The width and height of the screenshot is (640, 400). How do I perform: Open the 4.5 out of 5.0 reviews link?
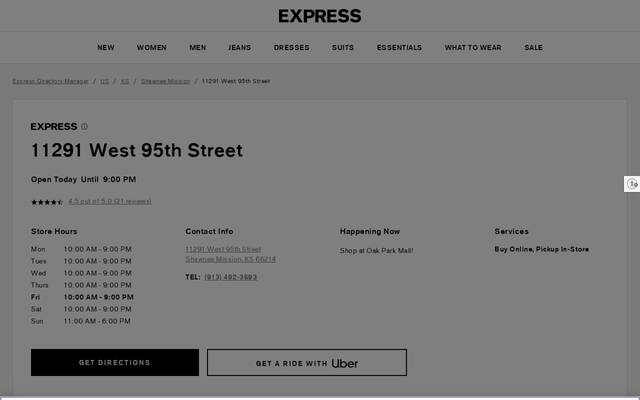[110, 201]
